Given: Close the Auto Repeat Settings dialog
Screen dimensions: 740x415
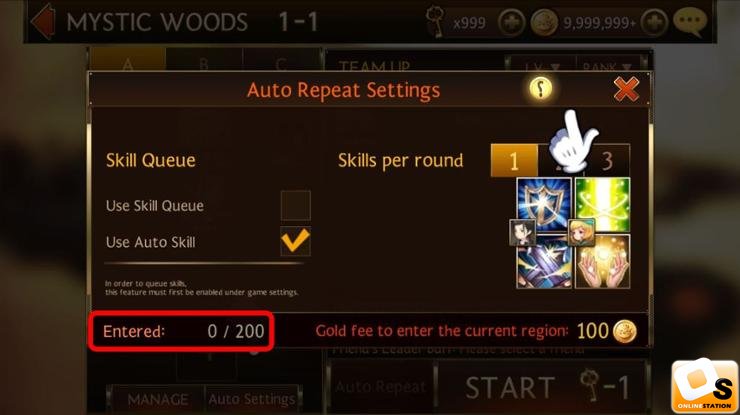Looking at the screenshot, I should point(626,89).
